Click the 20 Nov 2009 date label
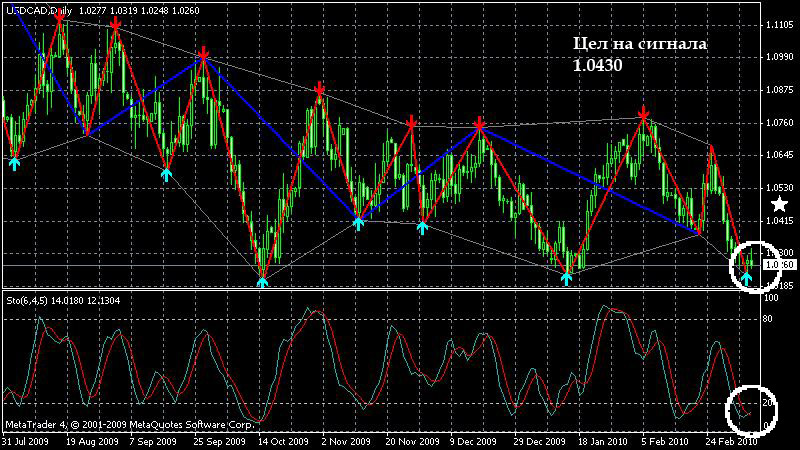The image size is (800, 450). (x=412, y=441)
